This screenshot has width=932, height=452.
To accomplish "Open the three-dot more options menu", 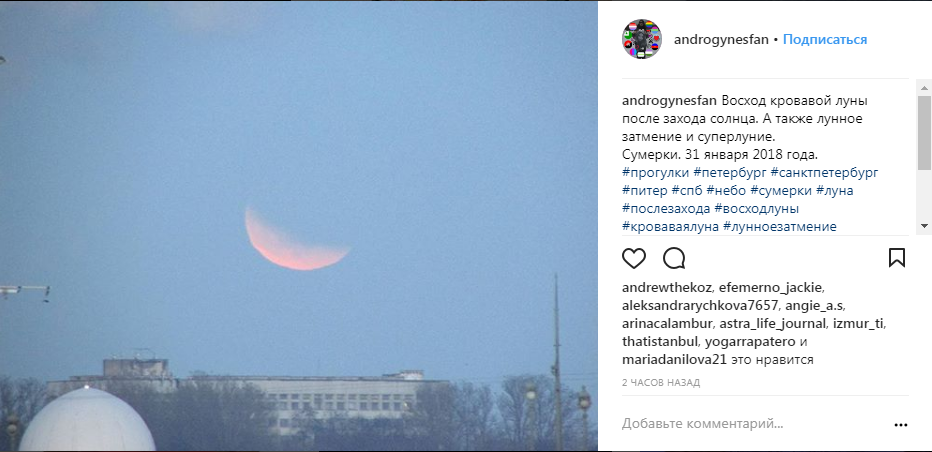I will coord(901,425).
